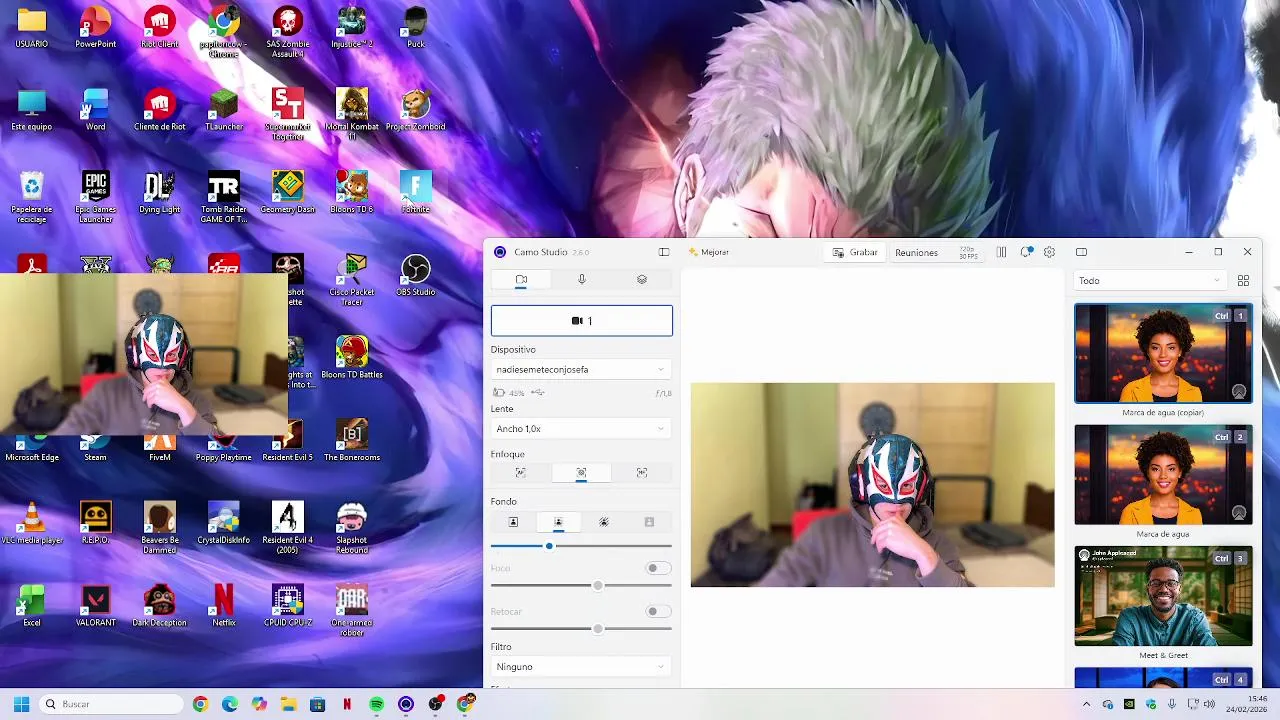Open the Reuniones button
Viewport: 1280px width, 720px height.
(x=916, y=252)
